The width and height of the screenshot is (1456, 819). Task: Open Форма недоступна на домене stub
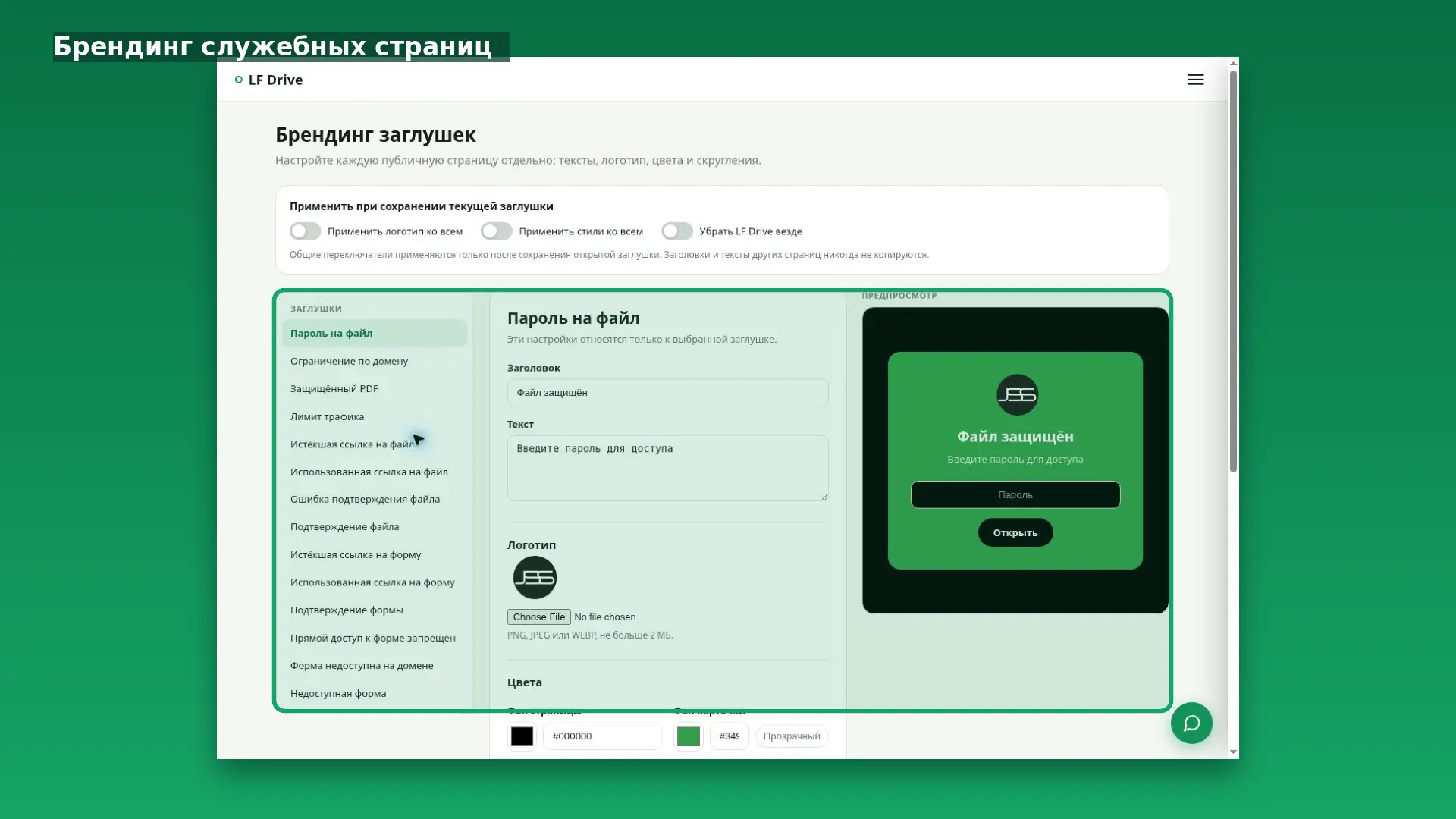click(375, 665)
